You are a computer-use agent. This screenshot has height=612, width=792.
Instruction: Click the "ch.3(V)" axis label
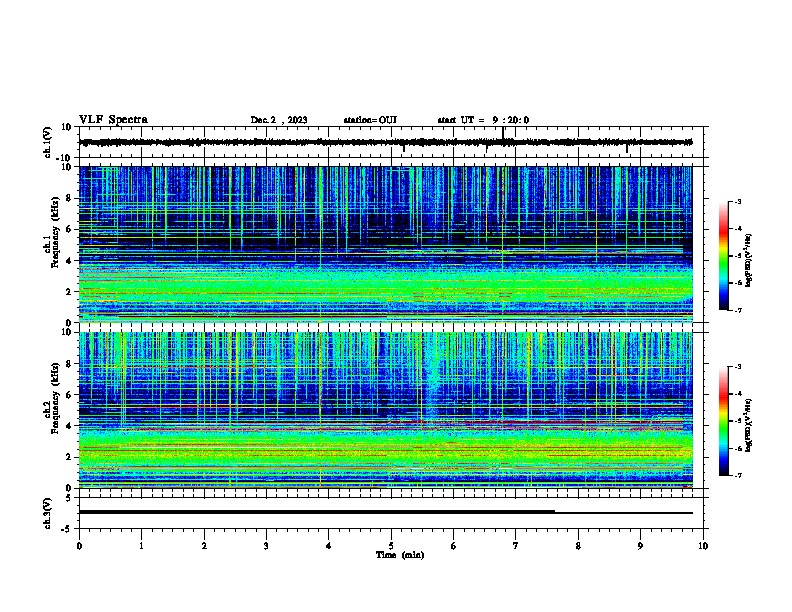pyautogui.click(x=47, y=513)
